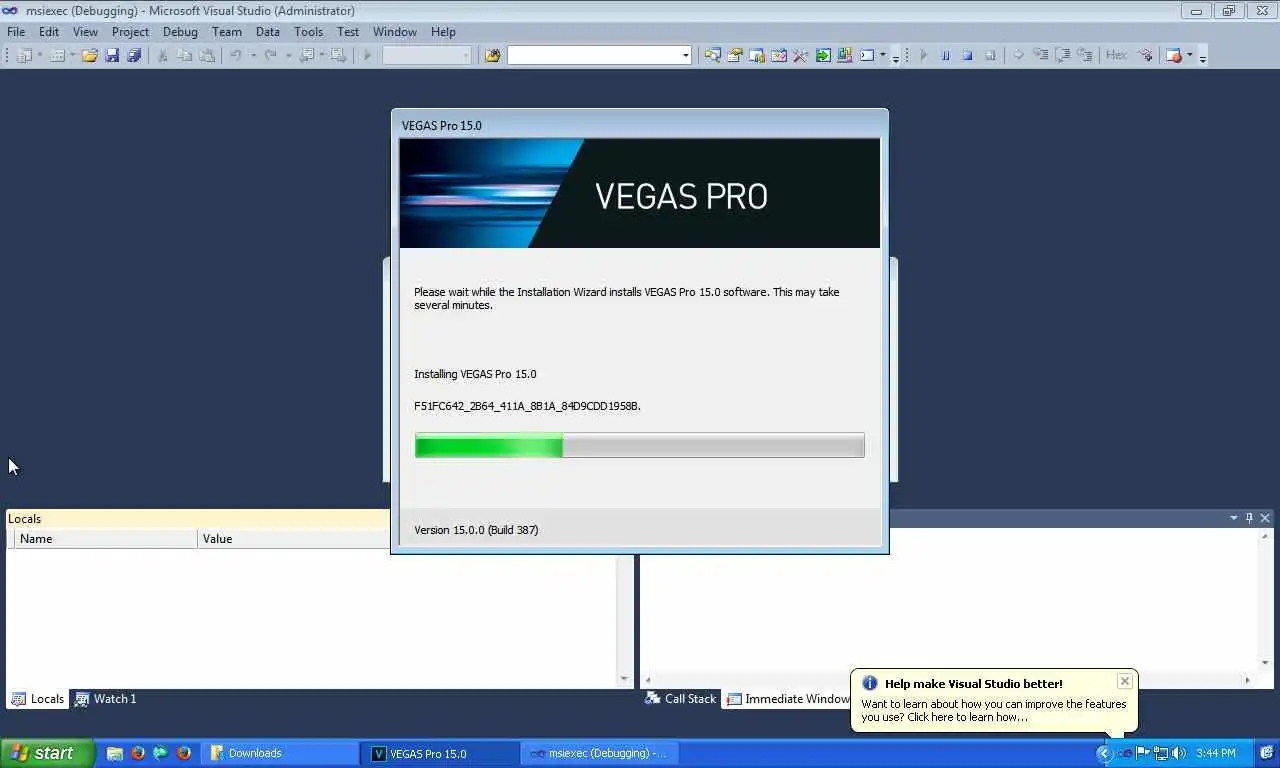This screenshot has width=1280, height=768.
Task: Open the right panel window position dropdown
Action: coord(1234,518)
